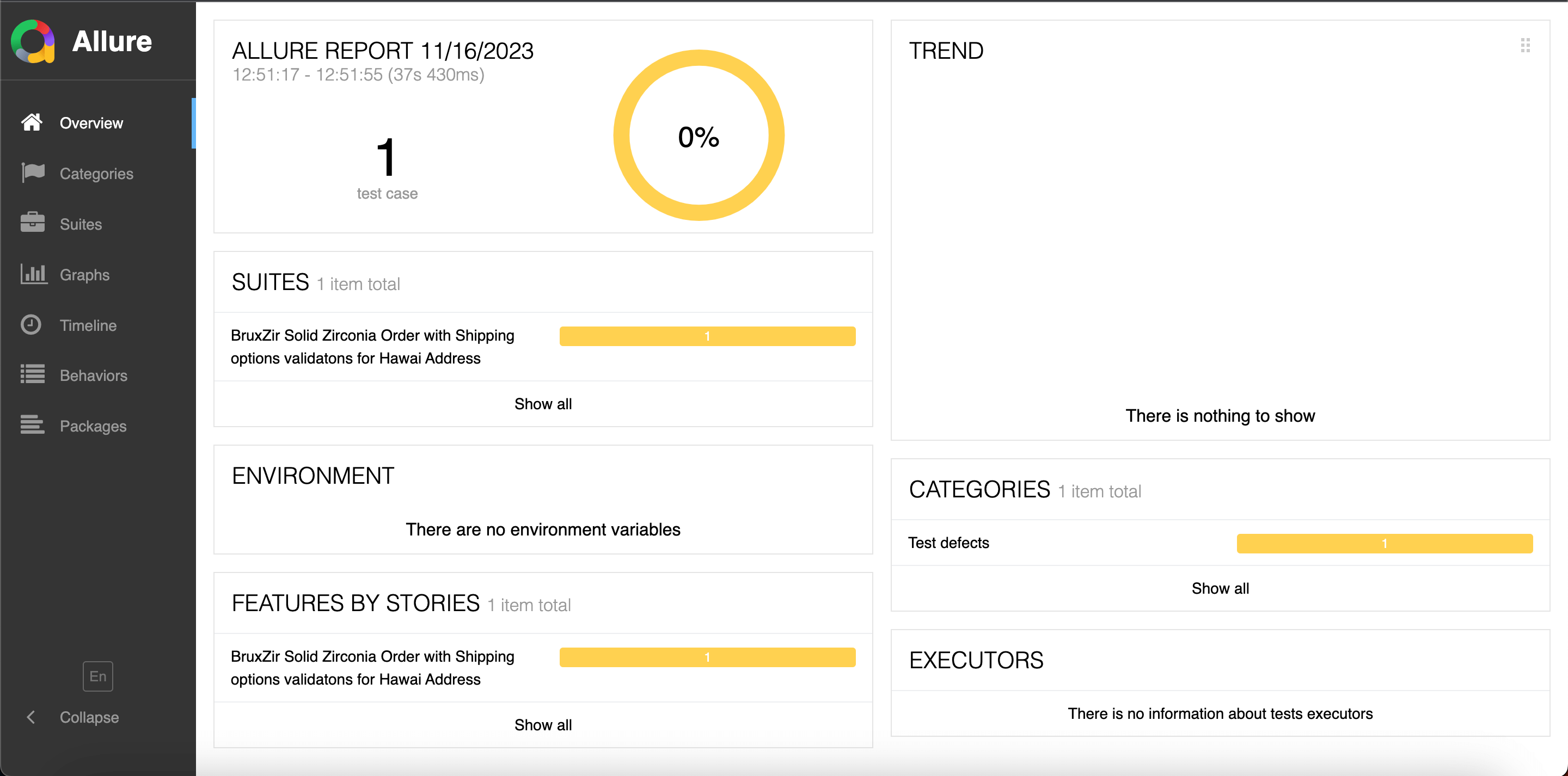
Task: Open Categories via the flag icon
Action: point(33,173)
